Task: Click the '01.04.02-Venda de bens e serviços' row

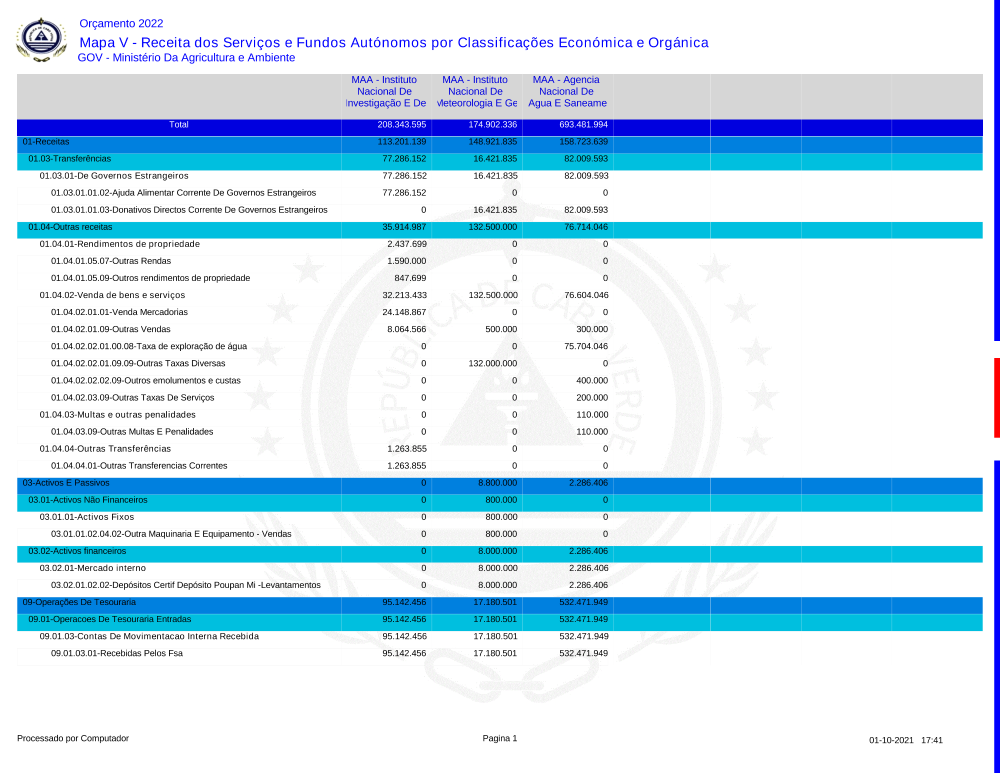Action: click(112, 295)
